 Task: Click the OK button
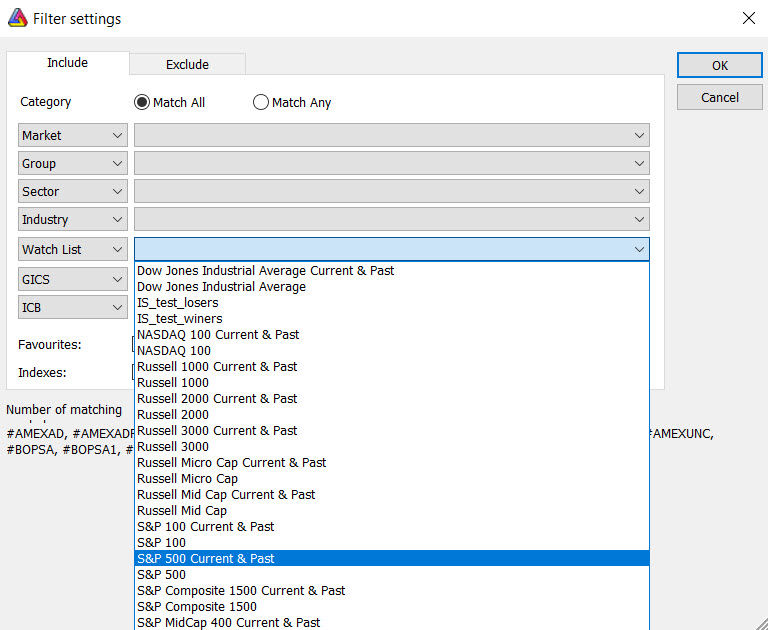tap(719, 65)
